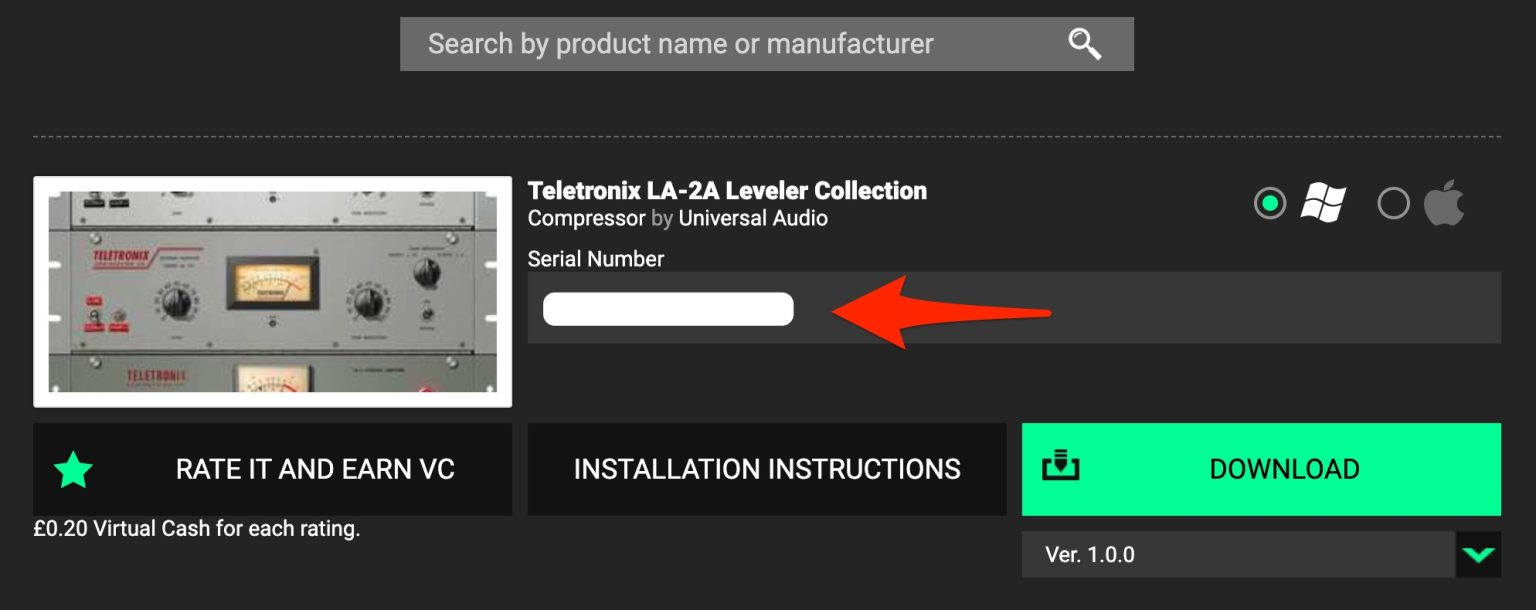Select the Windows platform radio button
This screenshot has height=610, width=1536.
[1270, 204]
